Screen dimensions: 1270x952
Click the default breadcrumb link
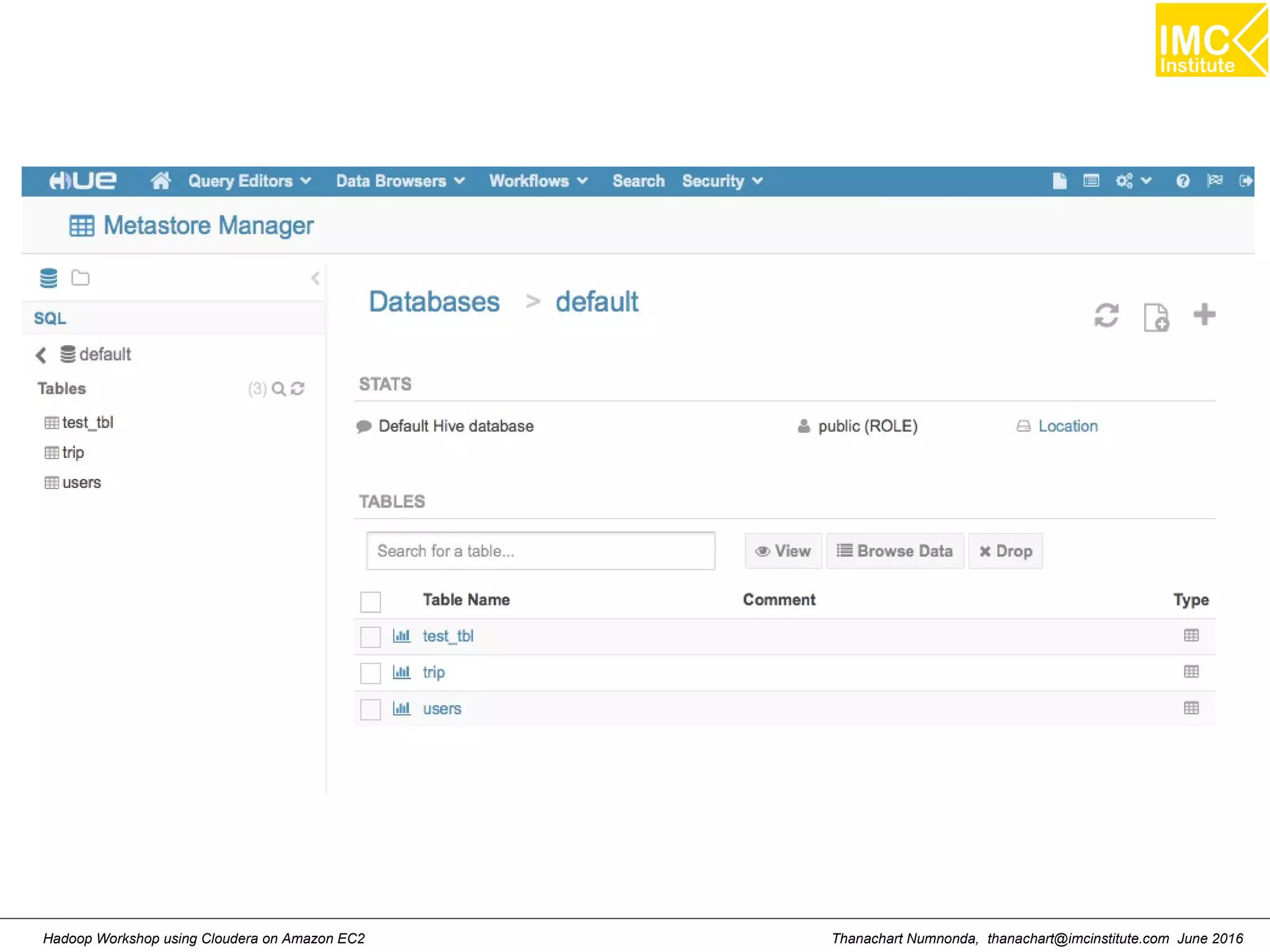tap(597, 302)
